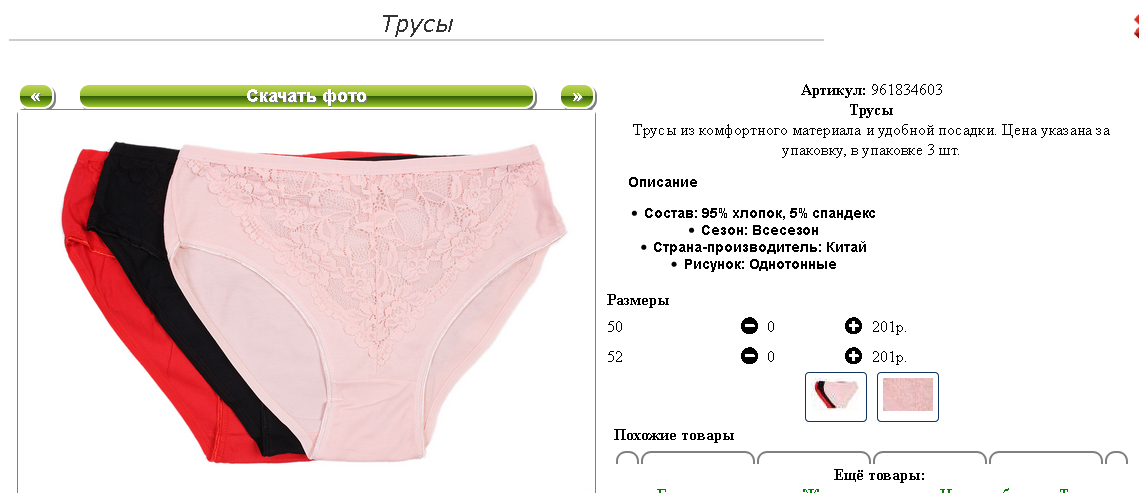Select the three-panties thumbnail
The image size is (1139, 493).
click(835, 396)
